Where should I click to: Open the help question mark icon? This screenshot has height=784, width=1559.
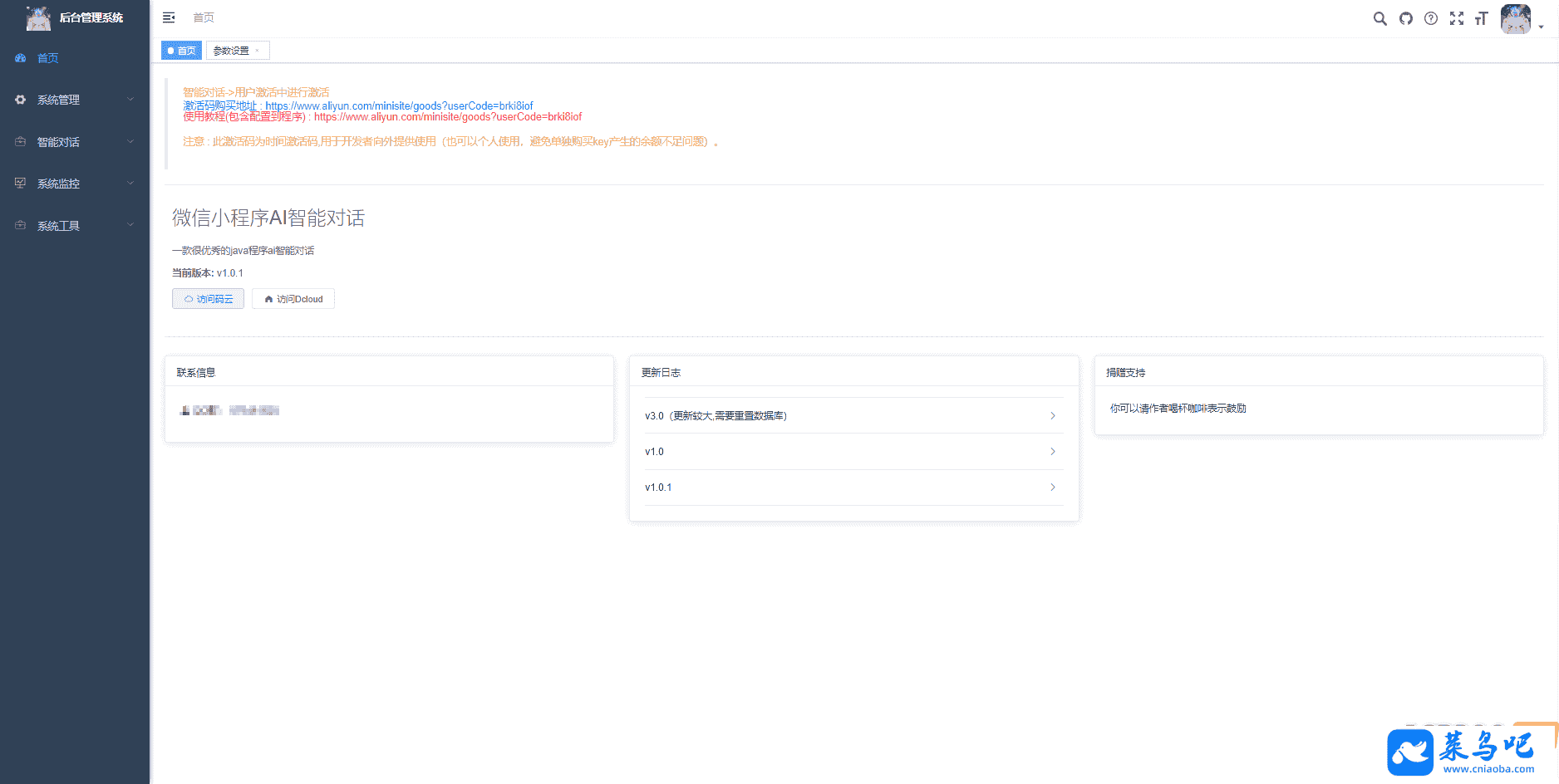[1431, 18]
